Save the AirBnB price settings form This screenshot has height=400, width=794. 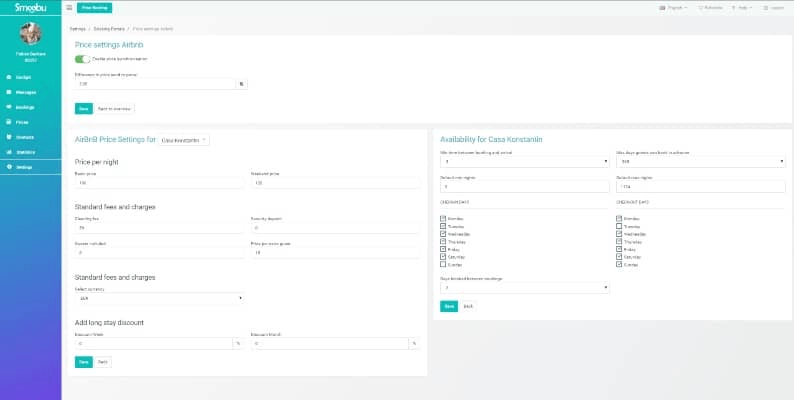tap(84, 362)
